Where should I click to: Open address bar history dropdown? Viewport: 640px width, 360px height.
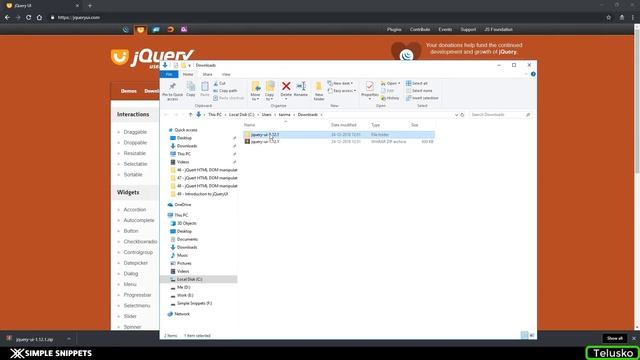coord(456,115)
